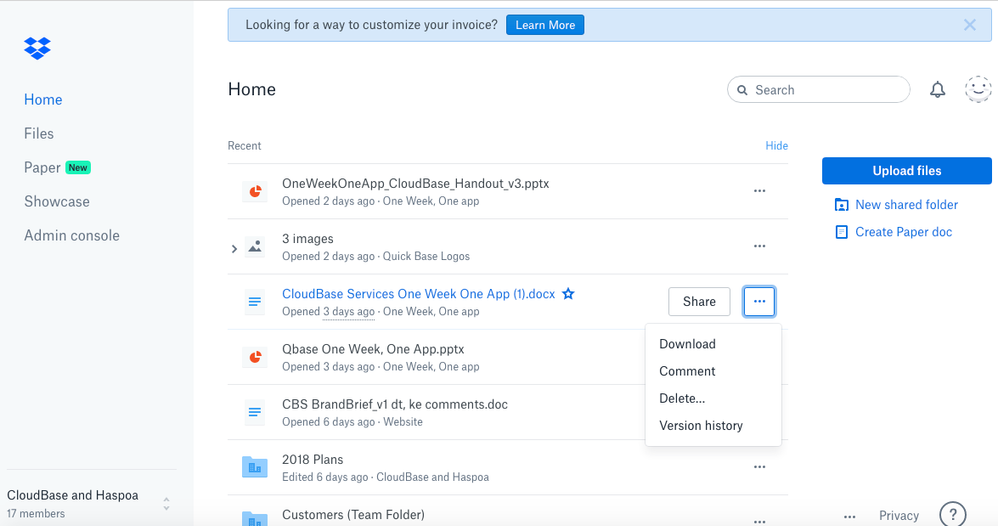Choose Download from the context menu
Screen dimensions: 998x526
tap(687, 344)
